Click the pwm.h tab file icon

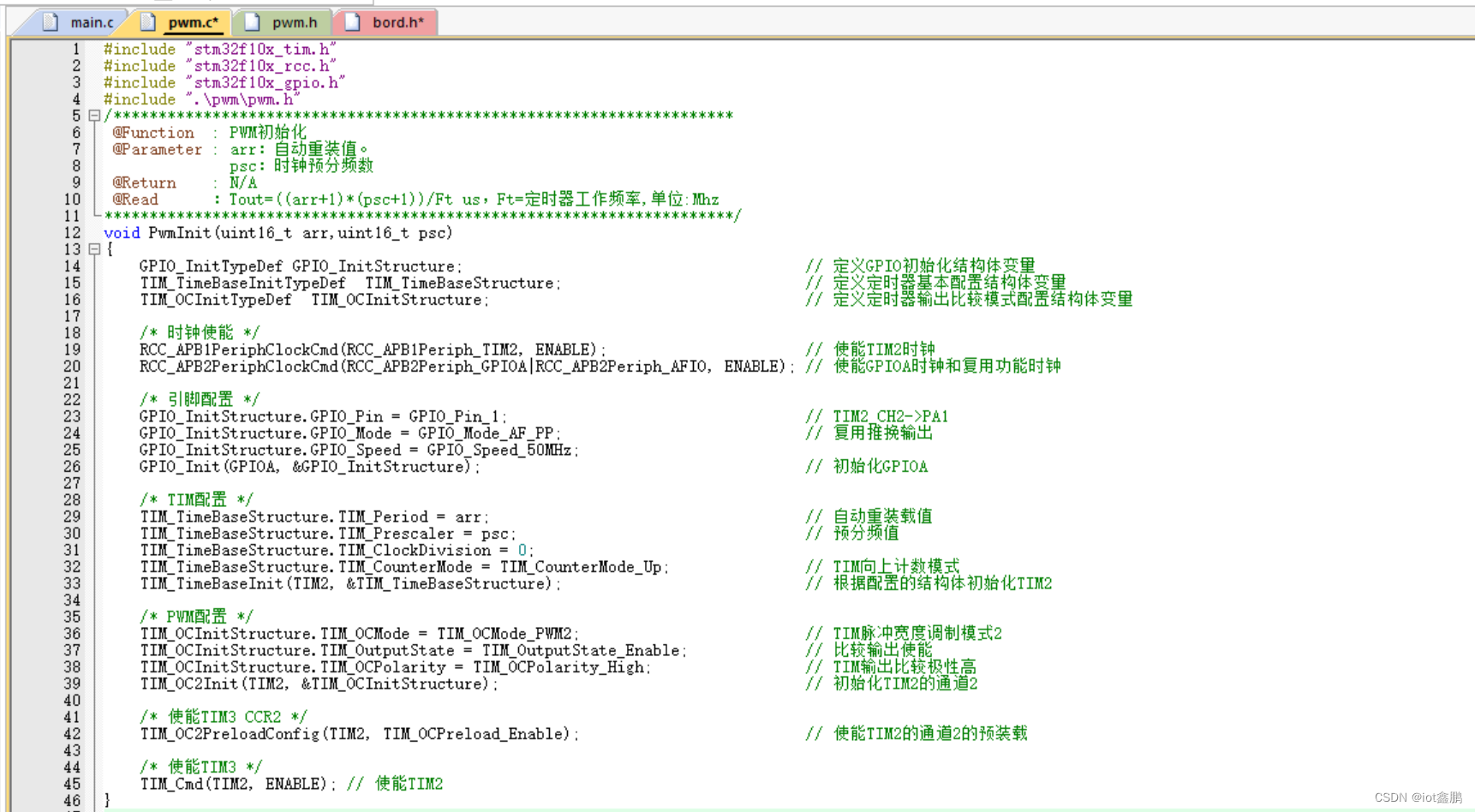(252, 22)
